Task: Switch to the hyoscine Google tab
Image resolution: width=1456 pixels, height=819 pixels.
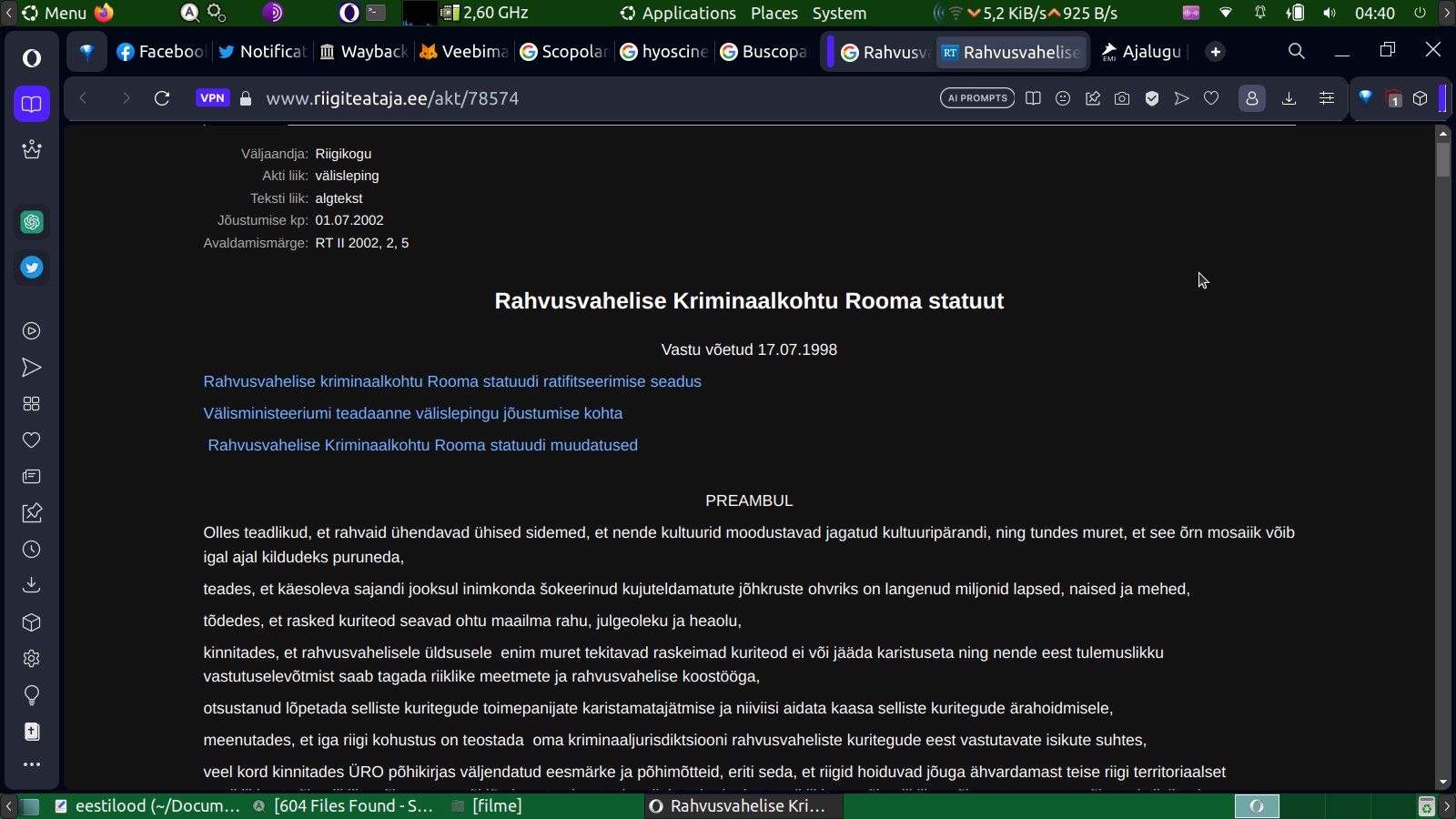Action: [x=663, y=52]
